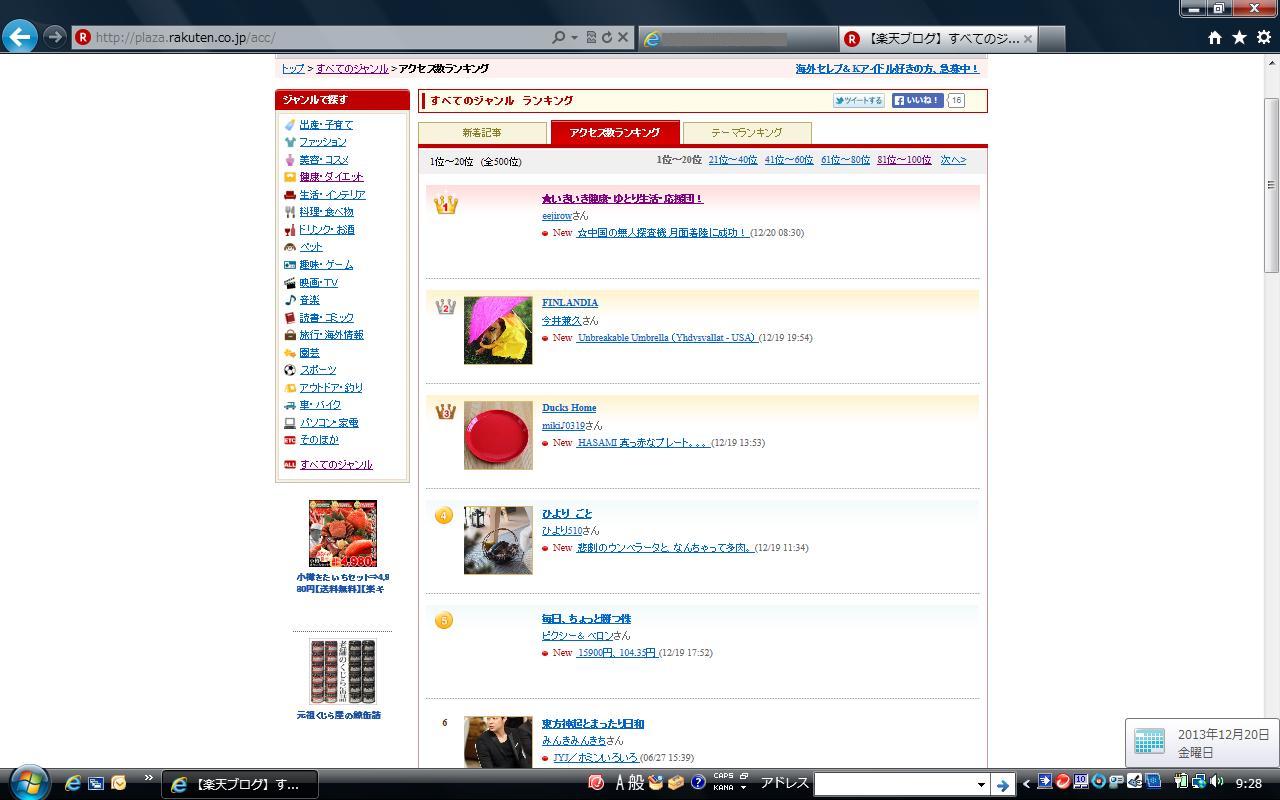Open Favorites star icon
The width and height of the screenshot is (1280, 800).
(1239, 38)
